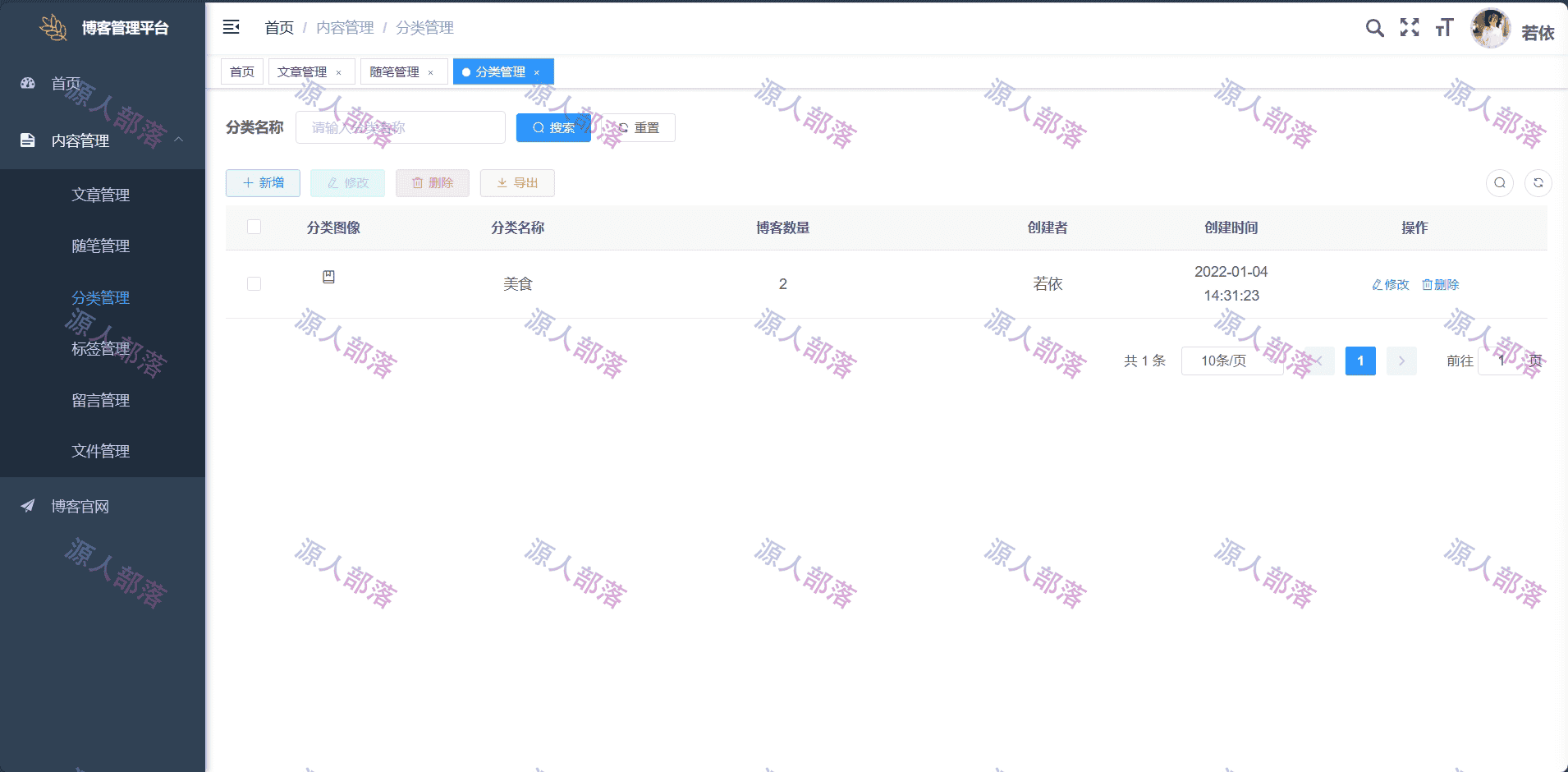Click the blue 搜索 button
1568x772 pixels.
click(x=553, y=127)
